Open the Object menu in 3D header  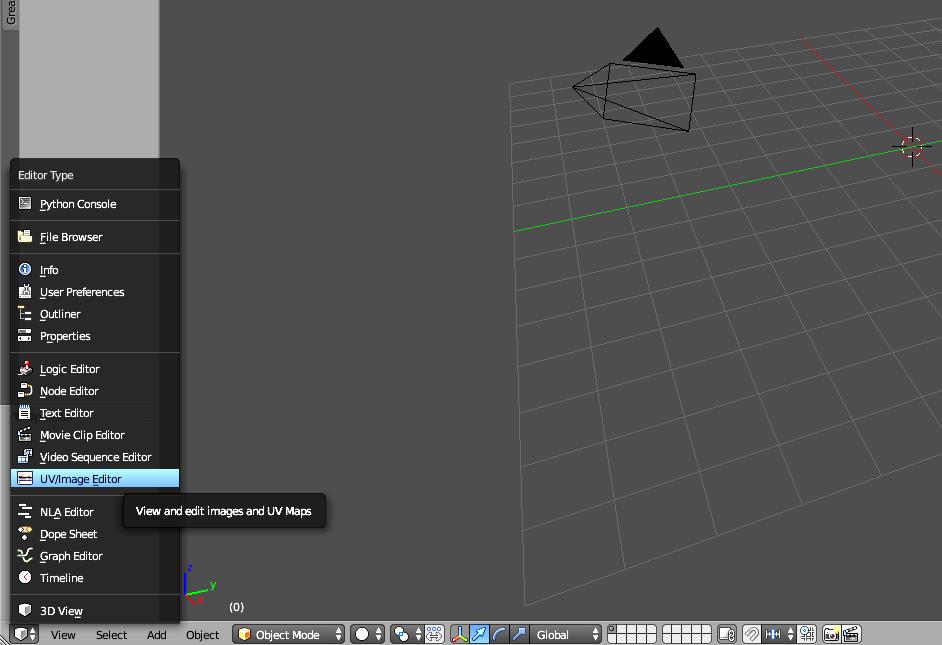(202, 635)
